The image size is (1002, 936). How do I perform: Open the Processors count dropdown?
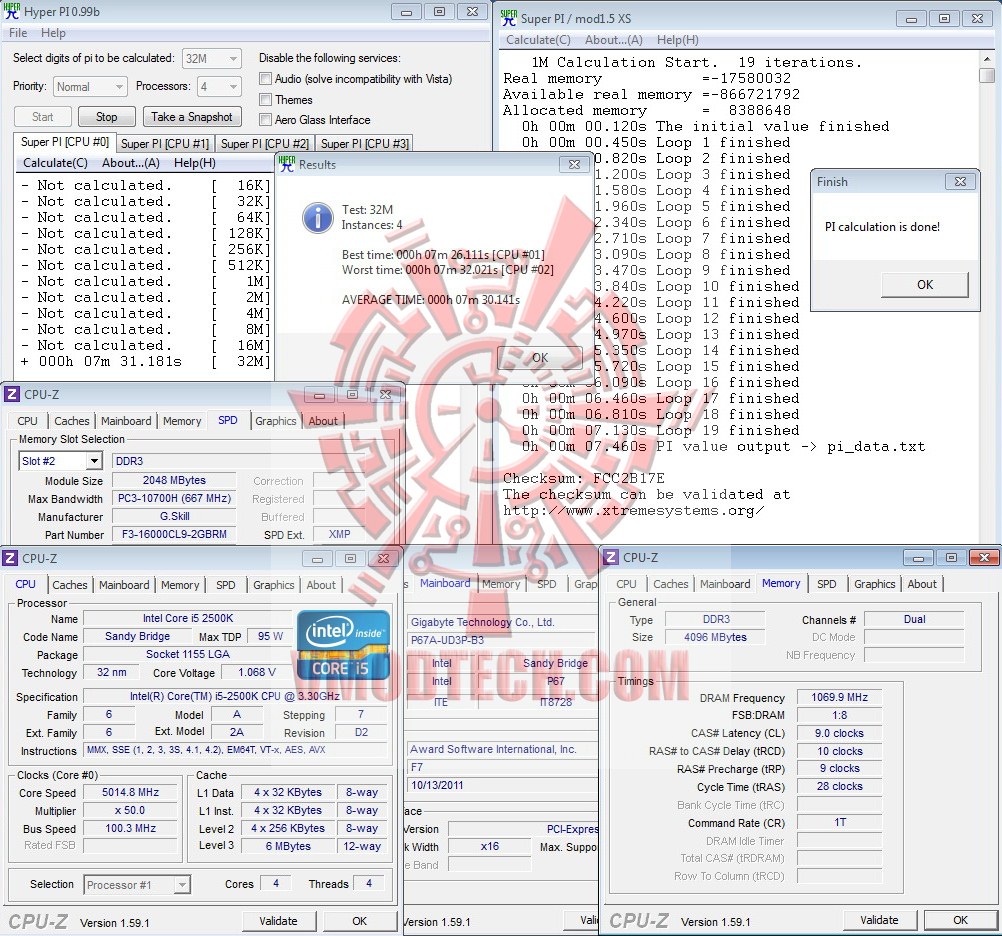(x=219, y=86)
